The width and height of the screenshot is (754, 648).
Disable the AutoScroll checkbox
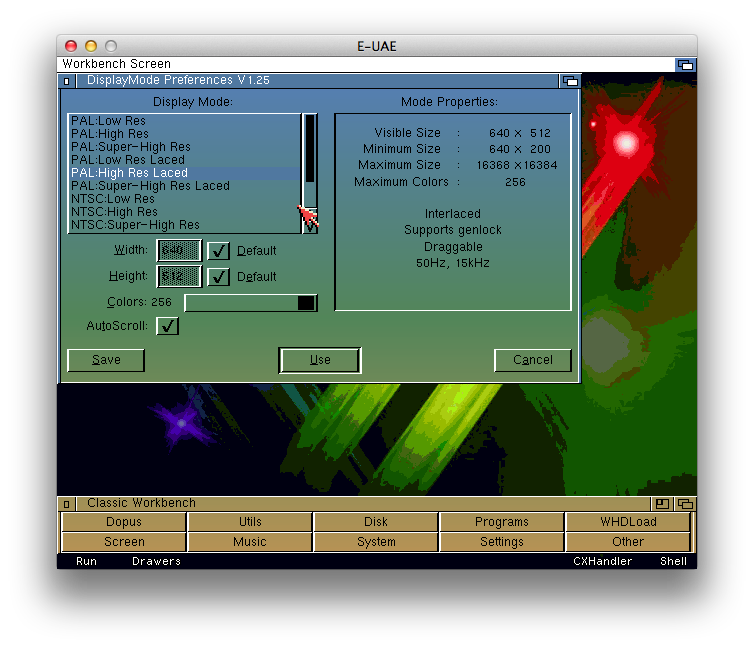[167, 326]
